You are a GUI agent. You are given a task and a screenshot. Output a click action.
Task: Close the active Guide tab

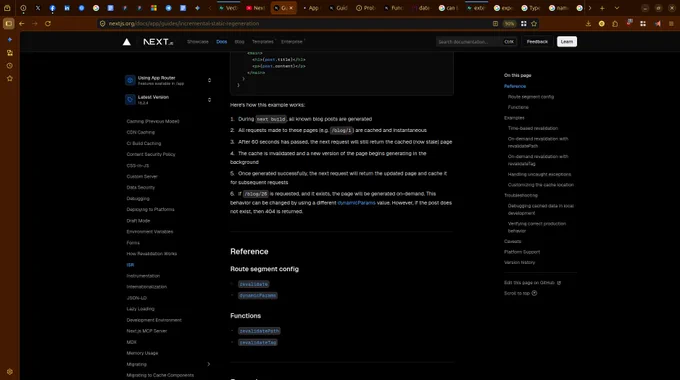tap(291, 8)
